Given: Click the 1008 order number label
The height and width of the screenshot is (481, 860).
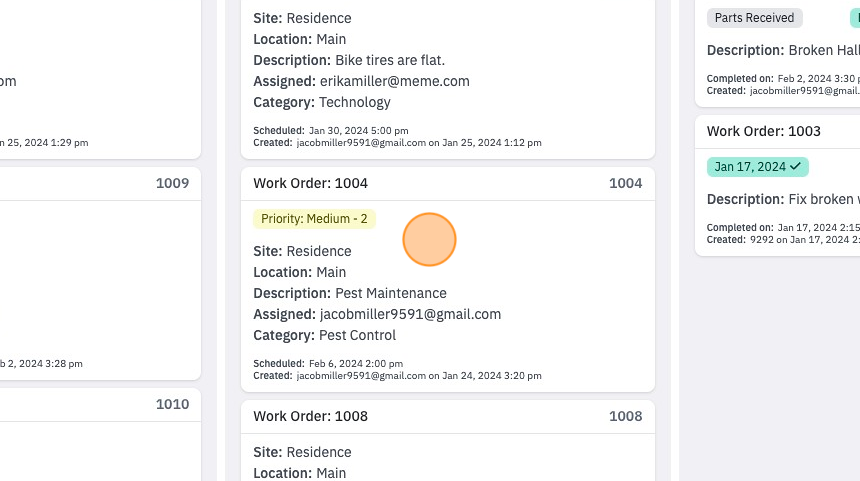Looking at the screenshot, I should pyautogui.click(x=625, y=416).
